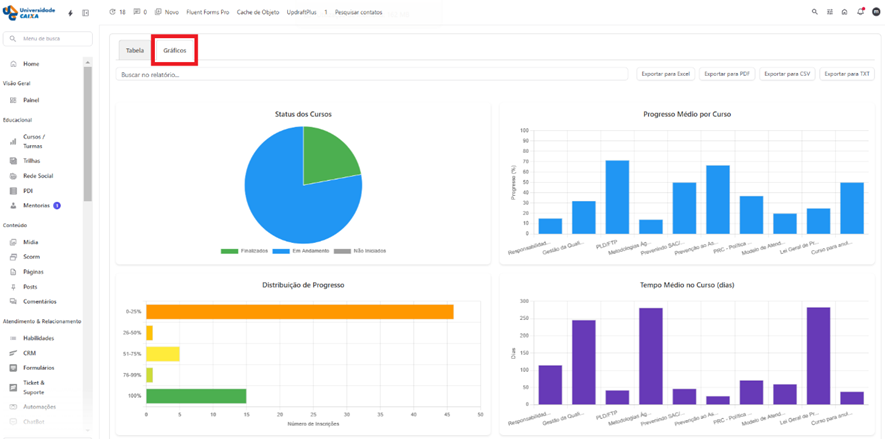Open the Fluent Forms Pro menu
885x439 pixels.
pos(208,12)
